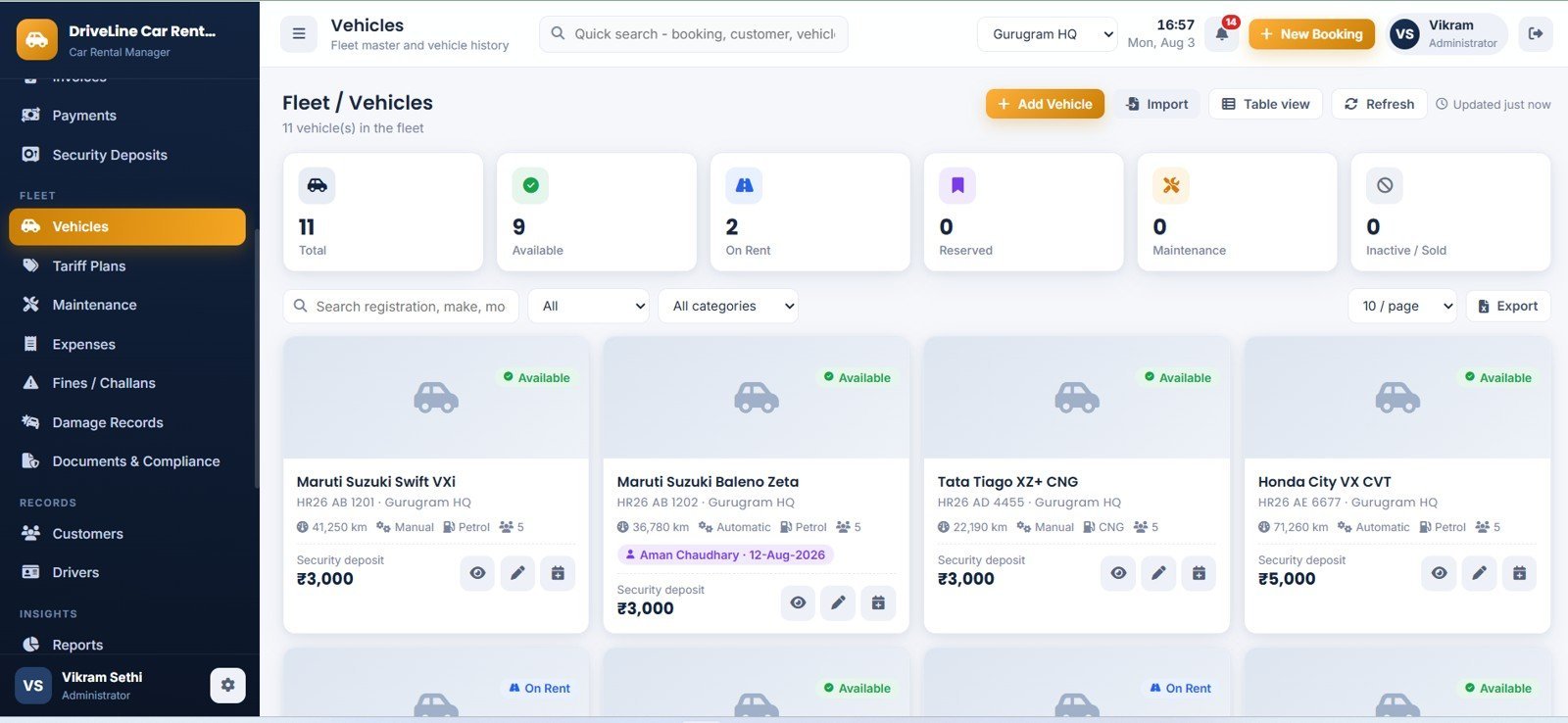Select Vehicles in the sidebar
The image size is (1568, 723).
(x=127, y=226)
